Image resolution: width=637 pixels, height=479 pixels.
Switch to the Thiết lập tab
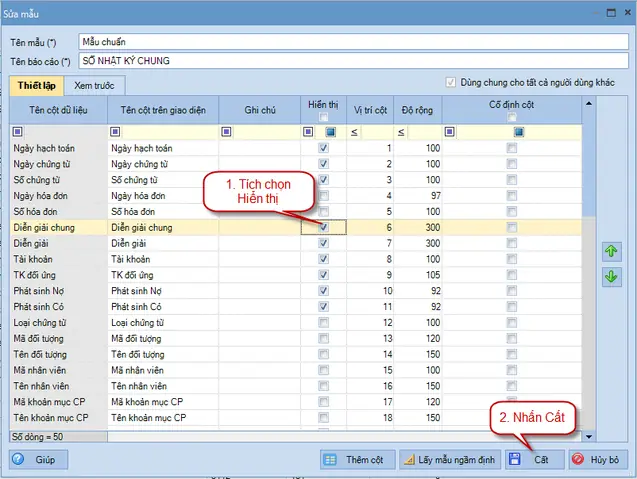pos(37,86)
